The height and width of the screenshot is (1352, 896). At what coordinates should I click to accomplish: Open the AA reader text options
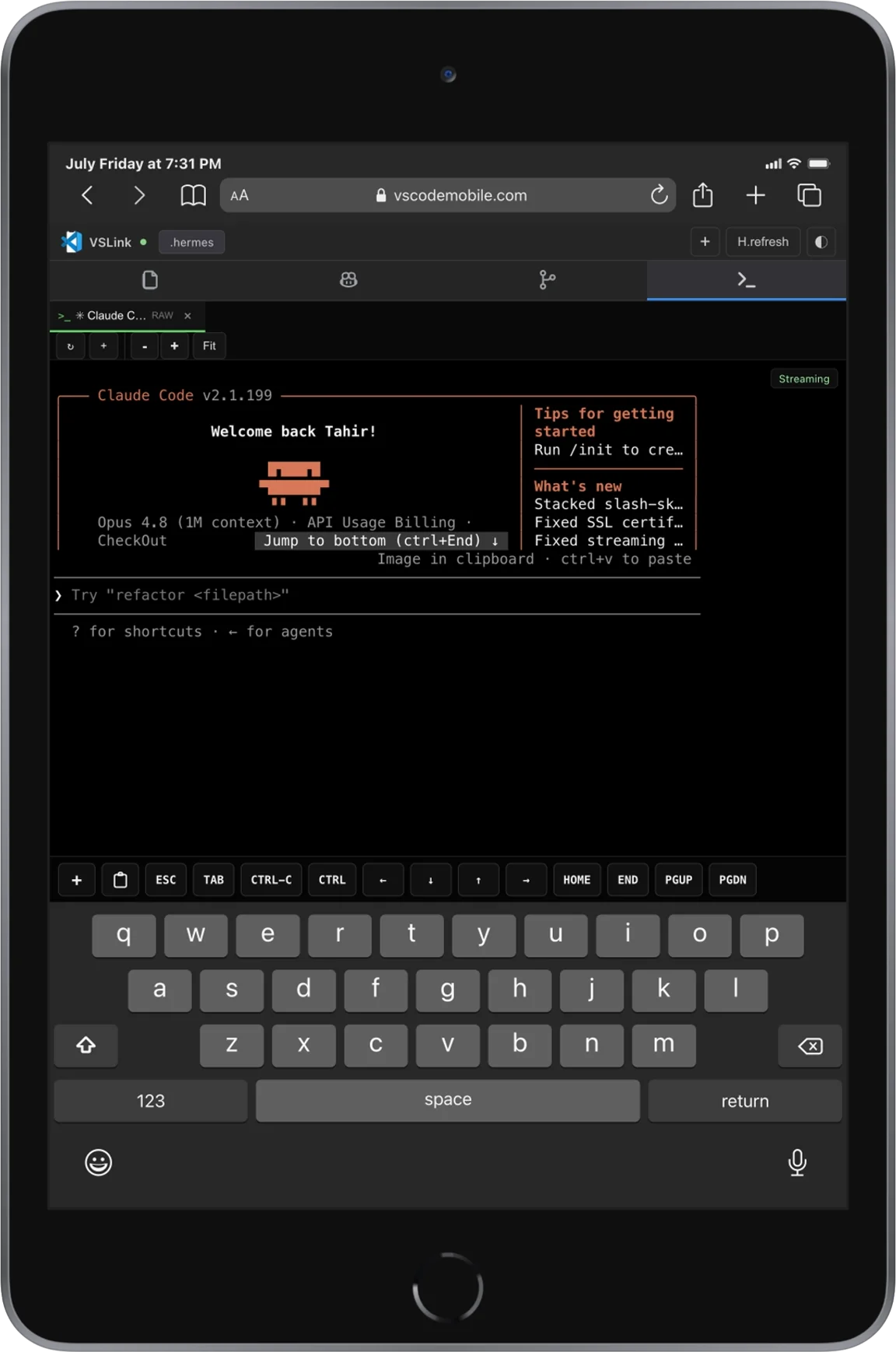[240, 196]
